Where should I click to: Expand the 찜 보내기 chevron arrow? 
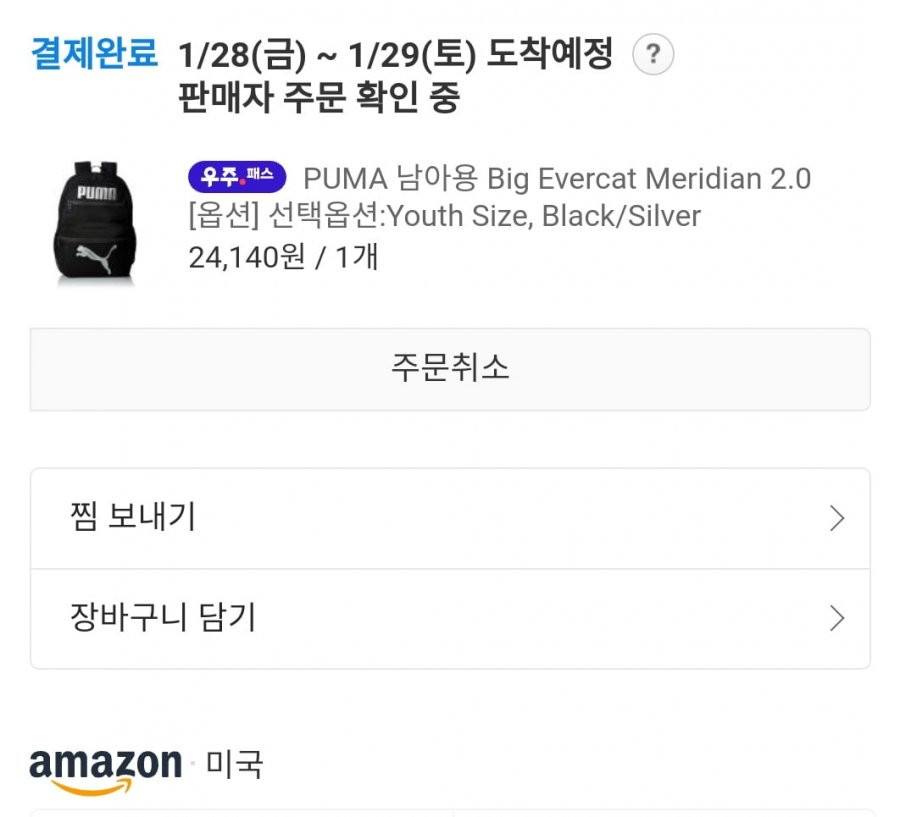837,518
